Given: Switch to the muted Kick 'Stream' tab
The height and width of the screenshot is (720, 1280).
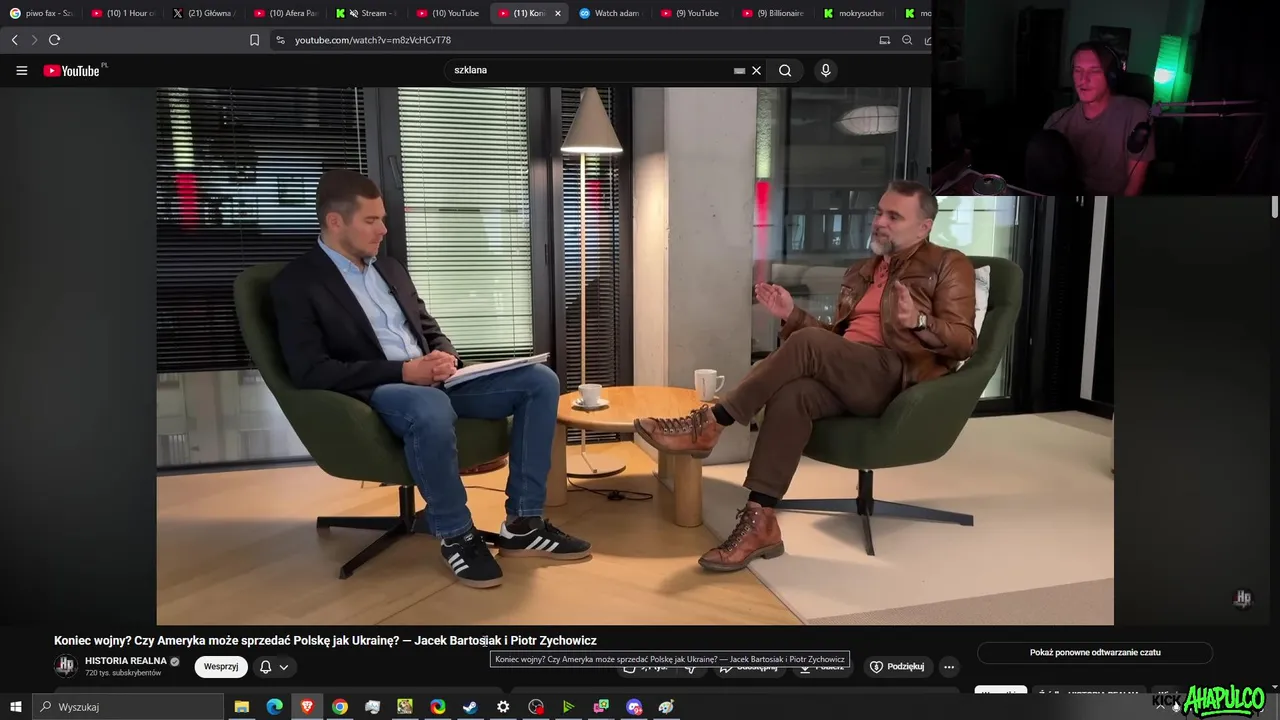Looking at the screenshot, I should coord(368,13).
